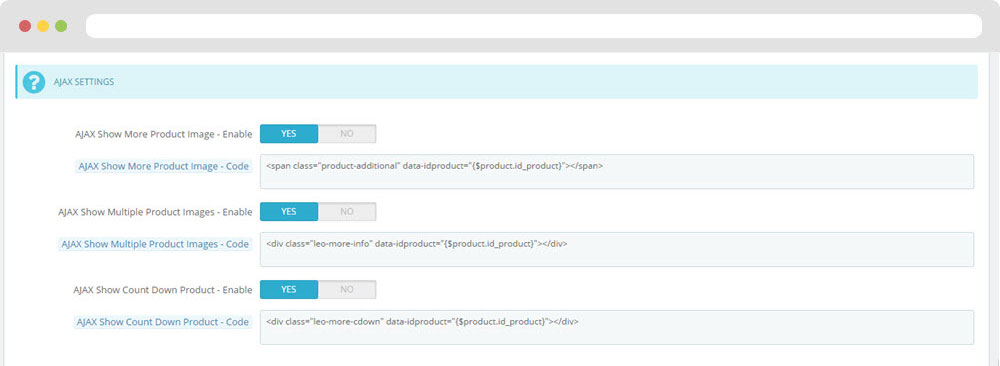Click the Show More Product Image code field

coord(617,172)
